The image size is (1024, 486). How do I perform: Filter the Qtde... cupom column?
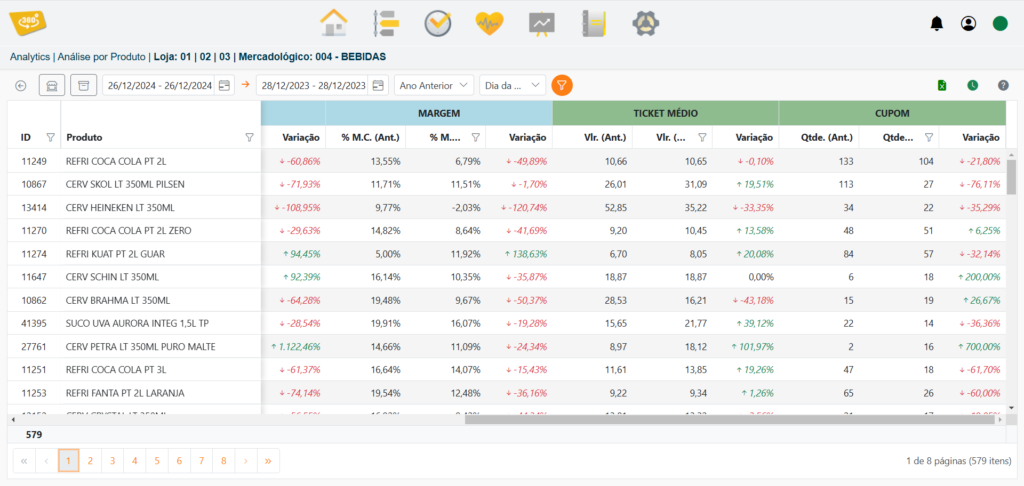[929, 137]
